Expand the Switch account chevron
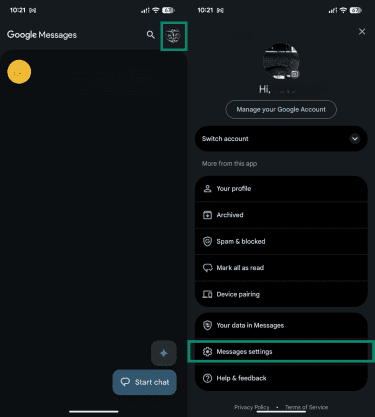 tap(355, 139)
